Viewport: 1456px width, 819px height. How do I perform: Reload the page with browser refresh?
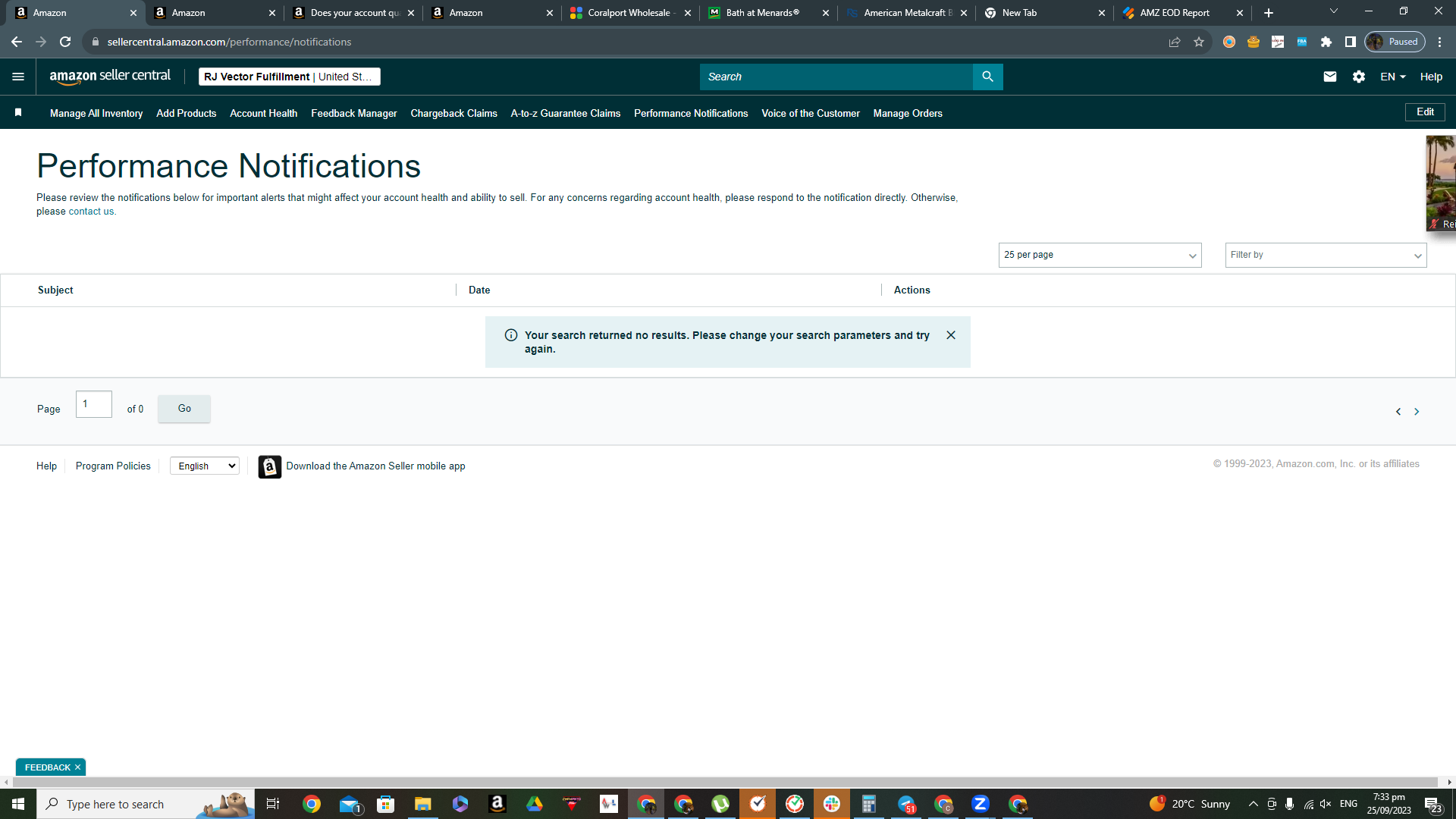click(x=65, y=42)
